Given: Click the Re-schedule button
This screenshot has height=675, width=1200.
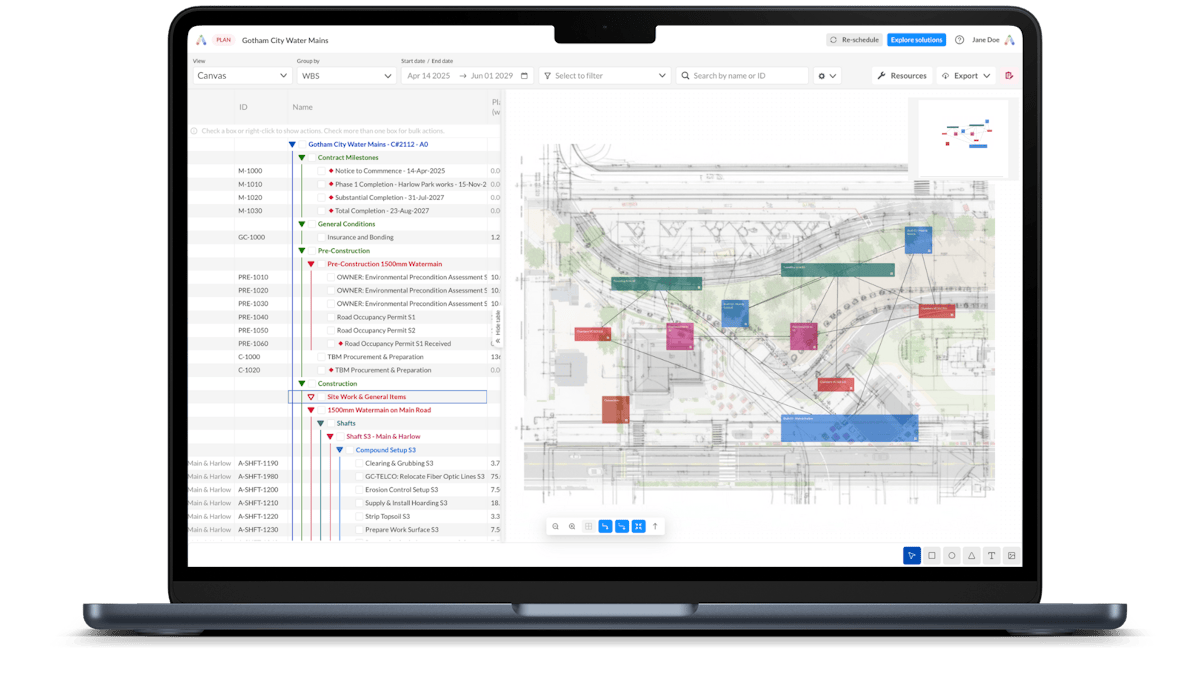Looking at the screenshot, I should 854,39.
